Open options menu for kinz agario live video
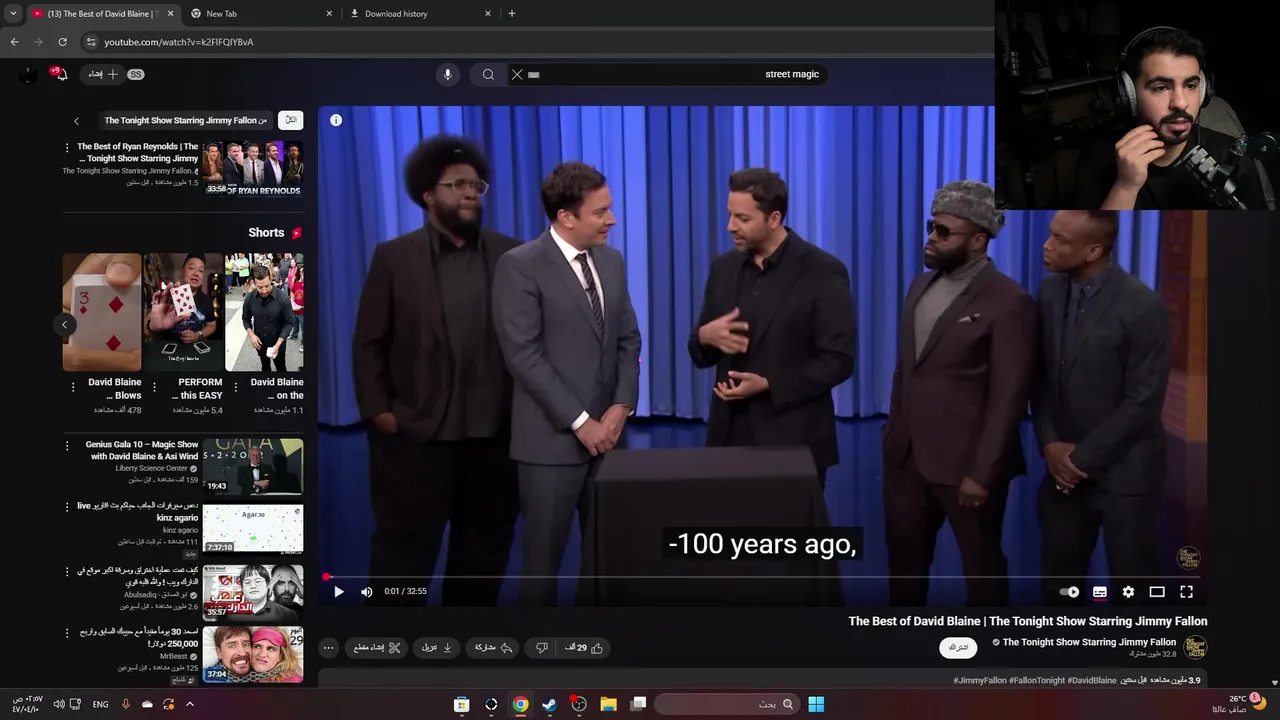The image size is (1280, 720). (67, 507)
